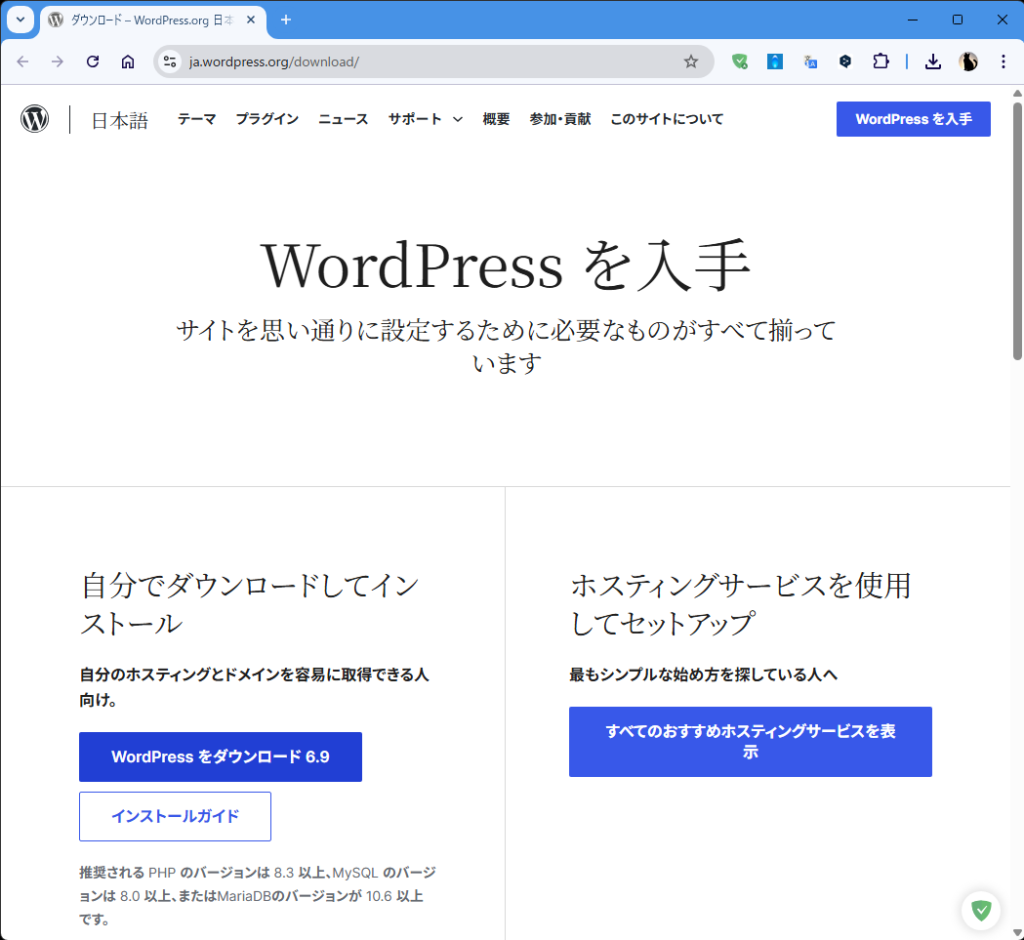
Task: Open Chrome's three-dot menu
Action: (x=1003, y=62)
